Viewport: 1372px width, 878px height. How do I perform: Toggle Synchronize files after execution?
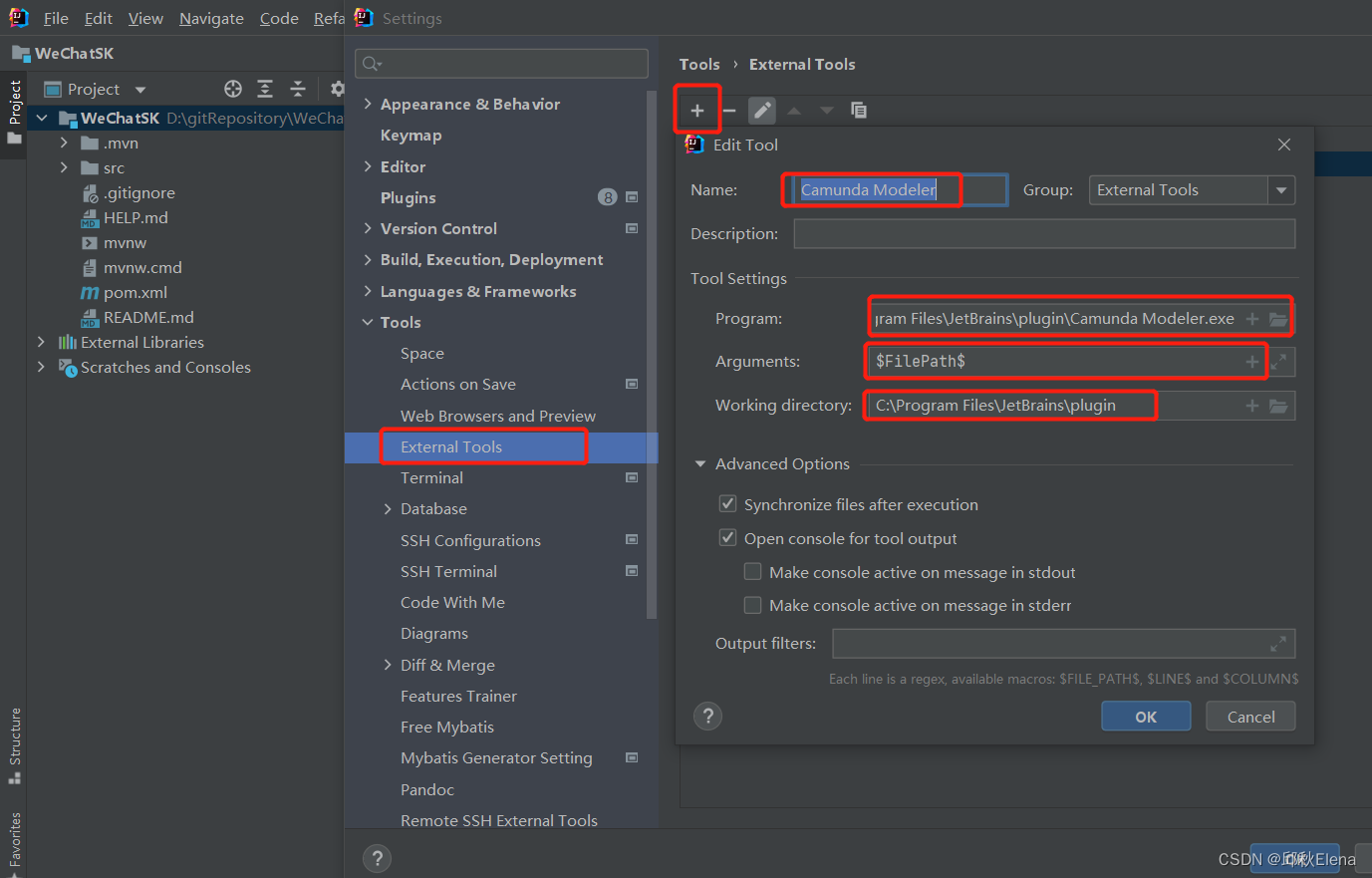(728, 504)
